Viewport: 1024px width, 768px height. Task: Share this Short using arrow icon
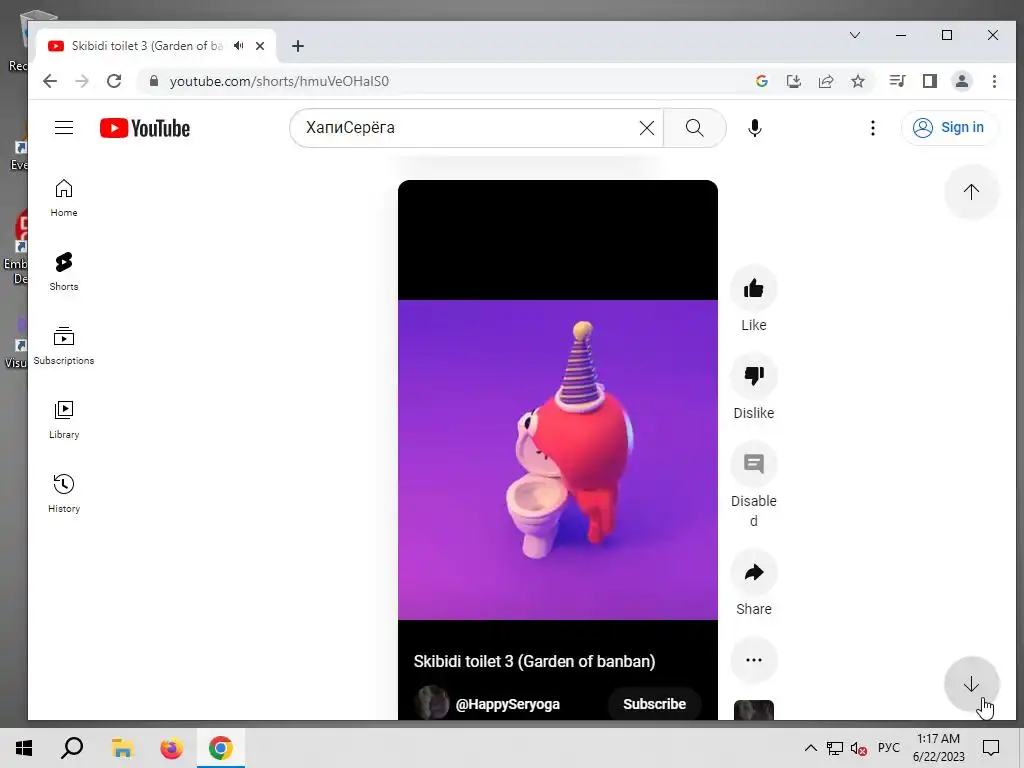click(754, 572)
